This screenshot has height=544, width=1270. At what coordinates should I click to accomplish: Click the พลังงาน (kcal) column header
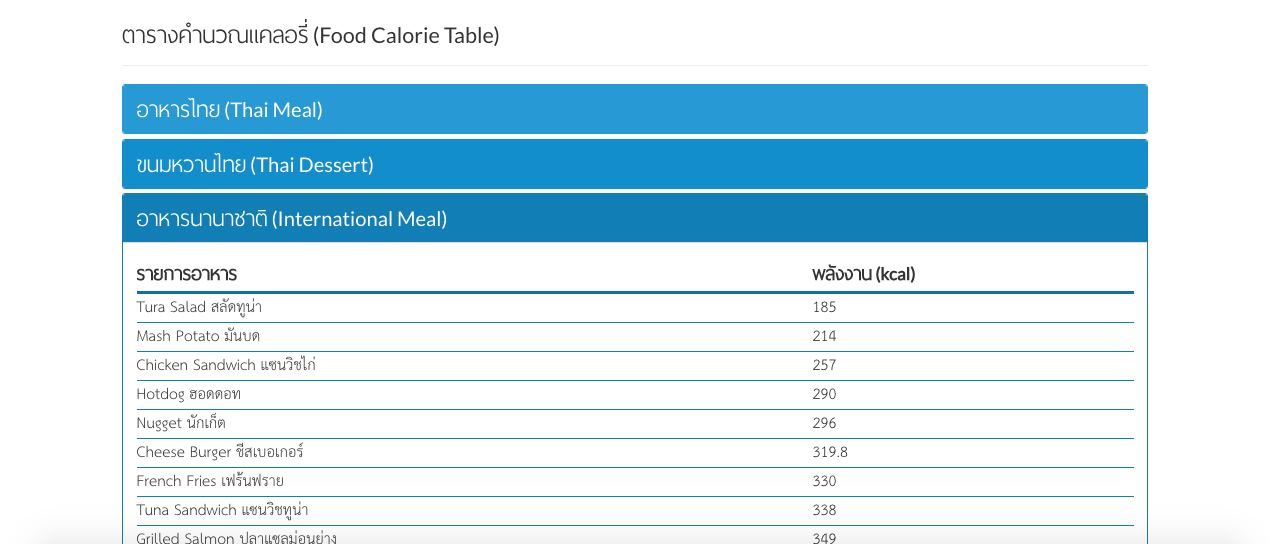click(864, 274)
